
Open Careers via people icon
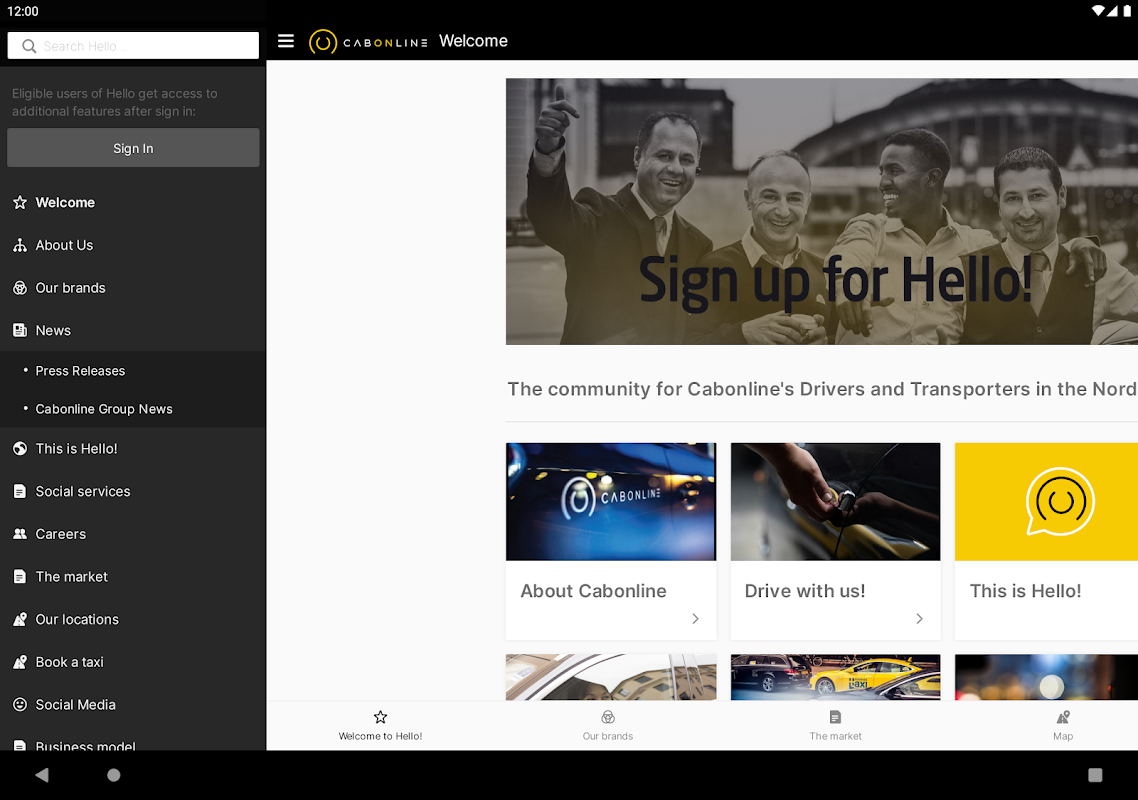coord(20,534)
